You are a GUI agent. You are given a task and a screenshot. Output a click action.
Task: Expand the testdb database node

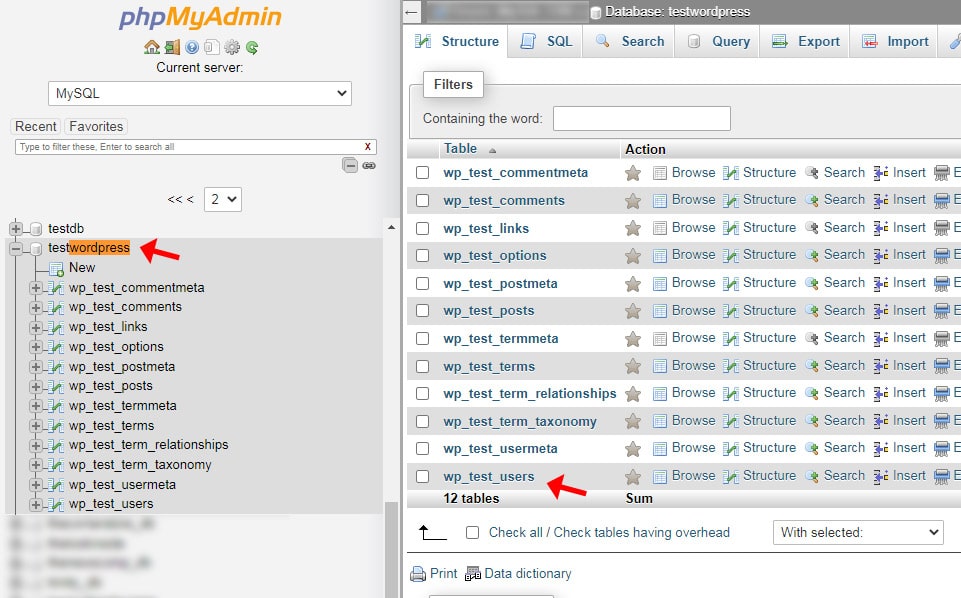point(16,229)
